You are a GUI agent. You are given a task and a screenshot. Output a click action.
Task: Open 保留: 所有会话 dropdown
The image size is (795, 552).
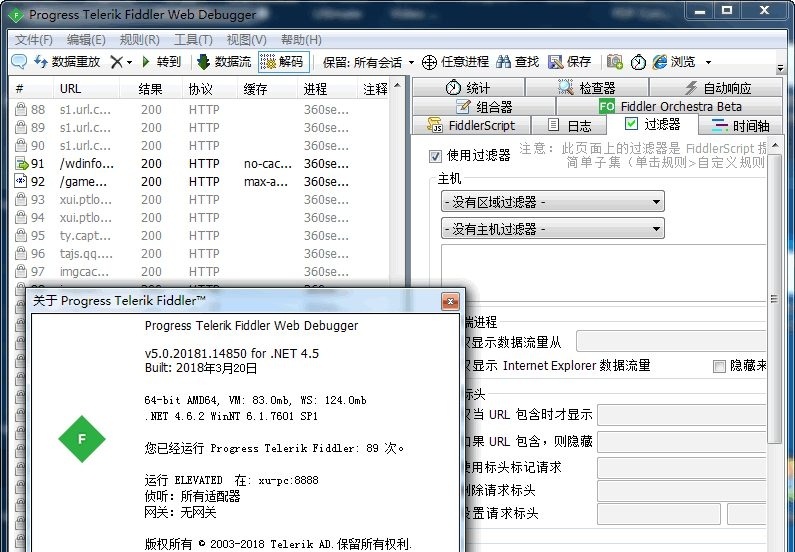(369, 62)
